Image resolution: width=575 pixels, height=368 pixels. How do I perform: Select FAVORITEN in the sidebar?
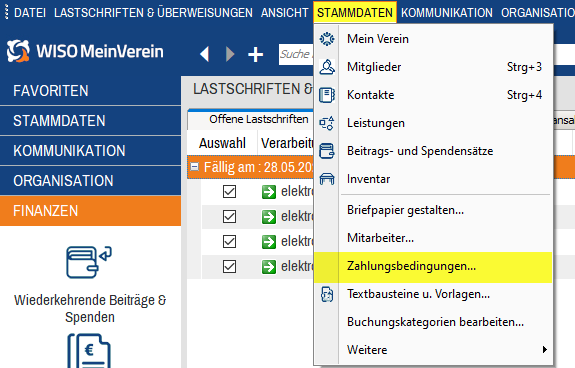91,91
